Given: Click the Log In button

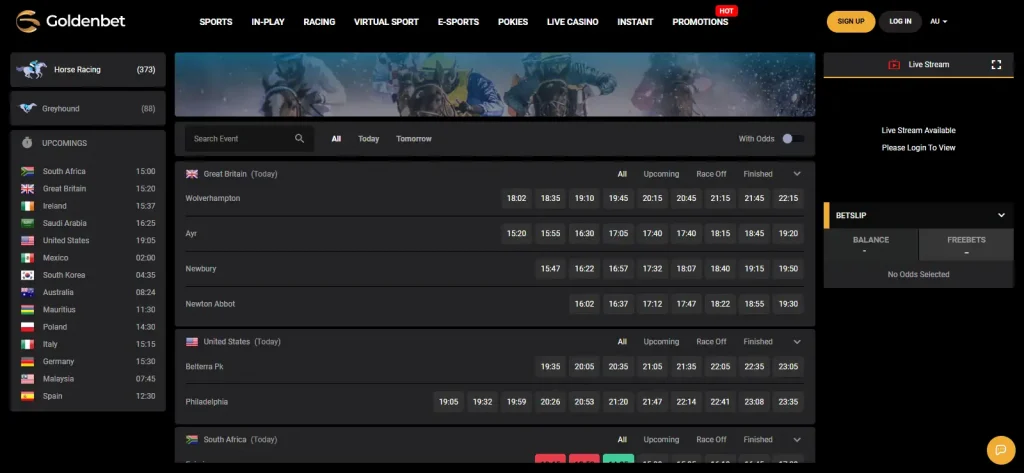Looking at the screenshot, I should click(900, 22).
